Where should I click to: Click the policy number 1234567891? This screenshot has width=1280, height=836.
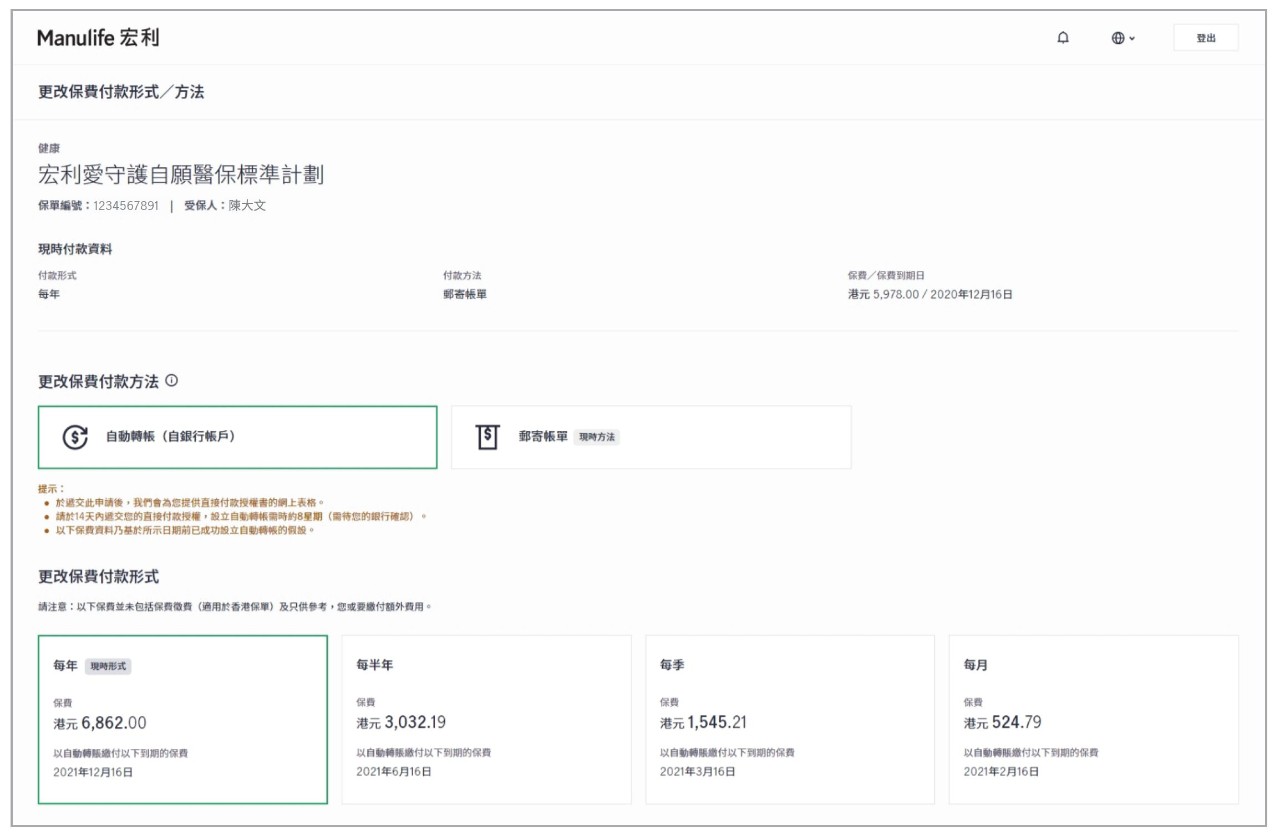[126, 206]
